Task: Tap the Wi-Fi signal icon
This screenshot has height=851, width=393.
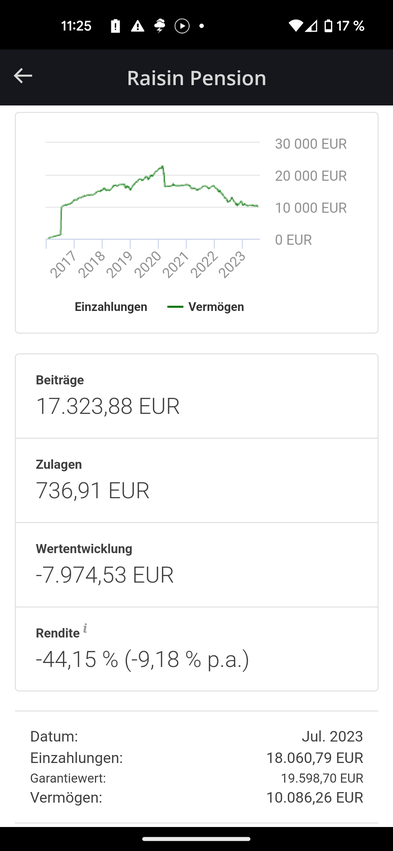Action: coord(296,26)
